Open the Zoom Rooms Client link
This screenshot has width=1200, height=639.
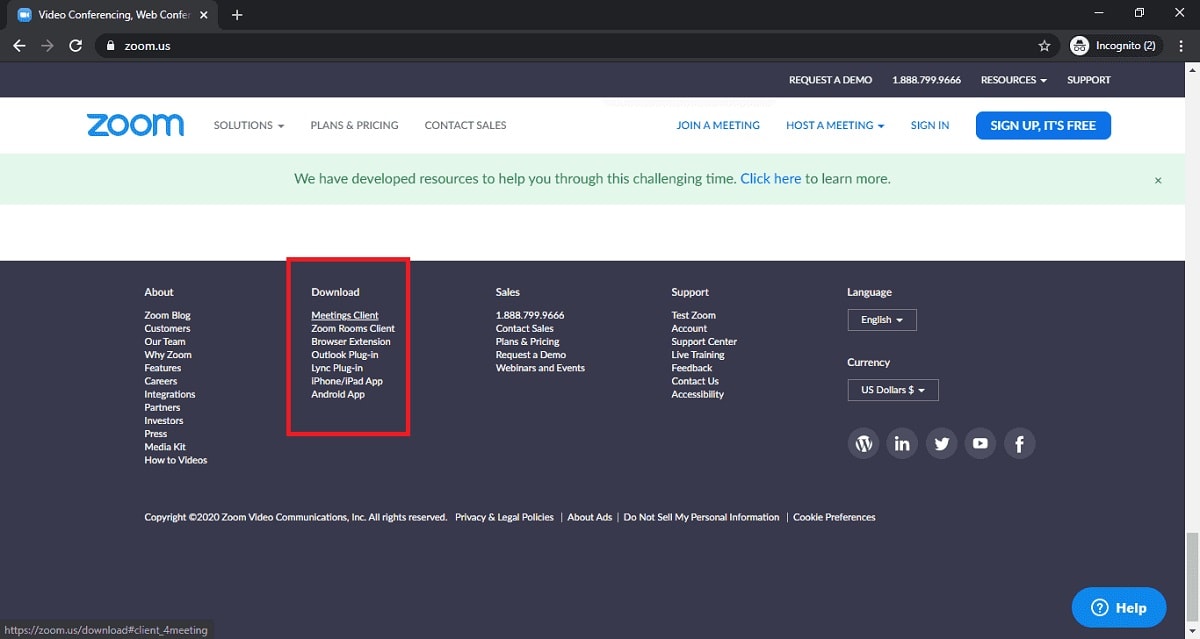pyautogui.click(x=353, y=328)
